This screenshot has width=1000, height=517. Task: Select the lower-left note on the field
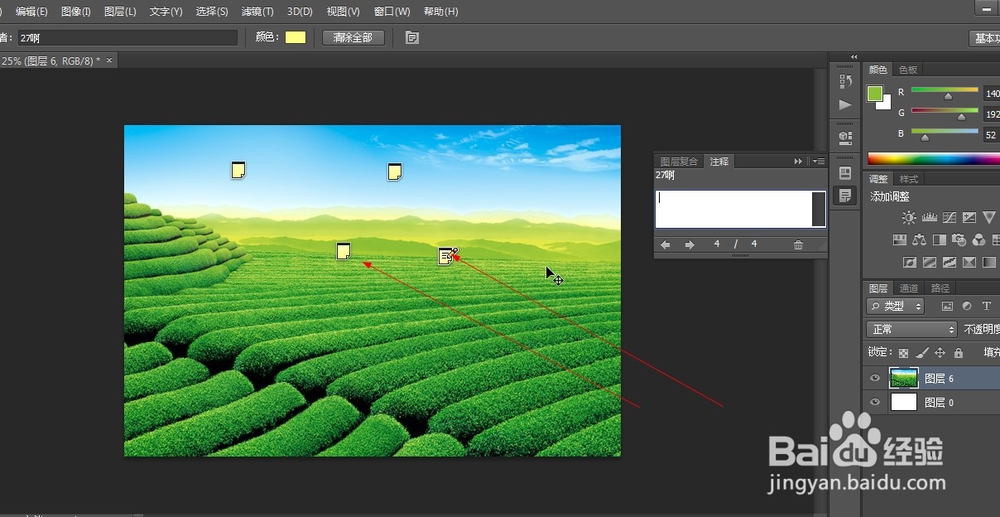pyautogui.click(x=343, y=251)
